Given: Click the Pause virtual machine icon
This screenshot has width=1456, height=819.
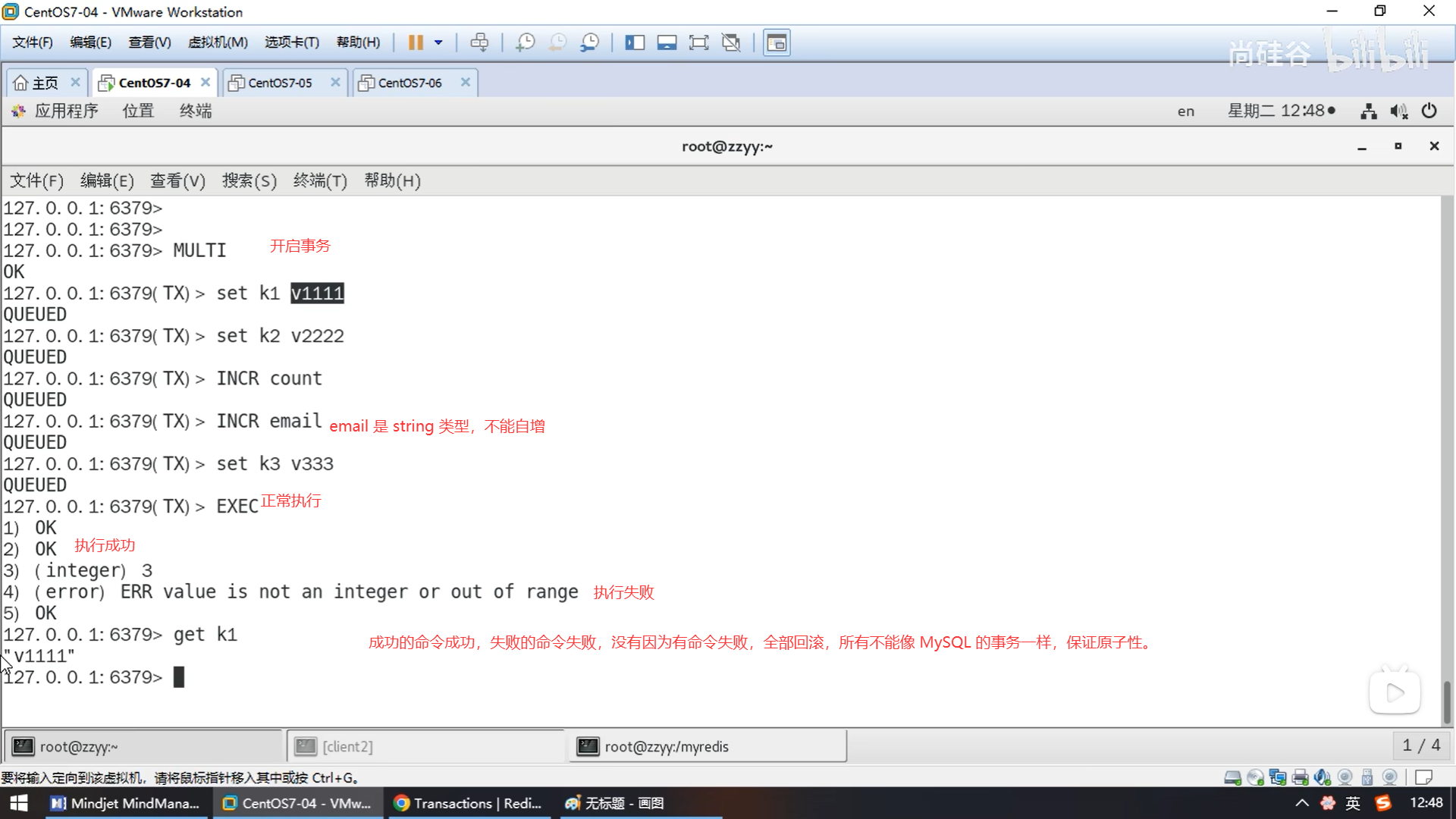Looking at the screenshot, I should pyautogui.click(x=416, y=42).
